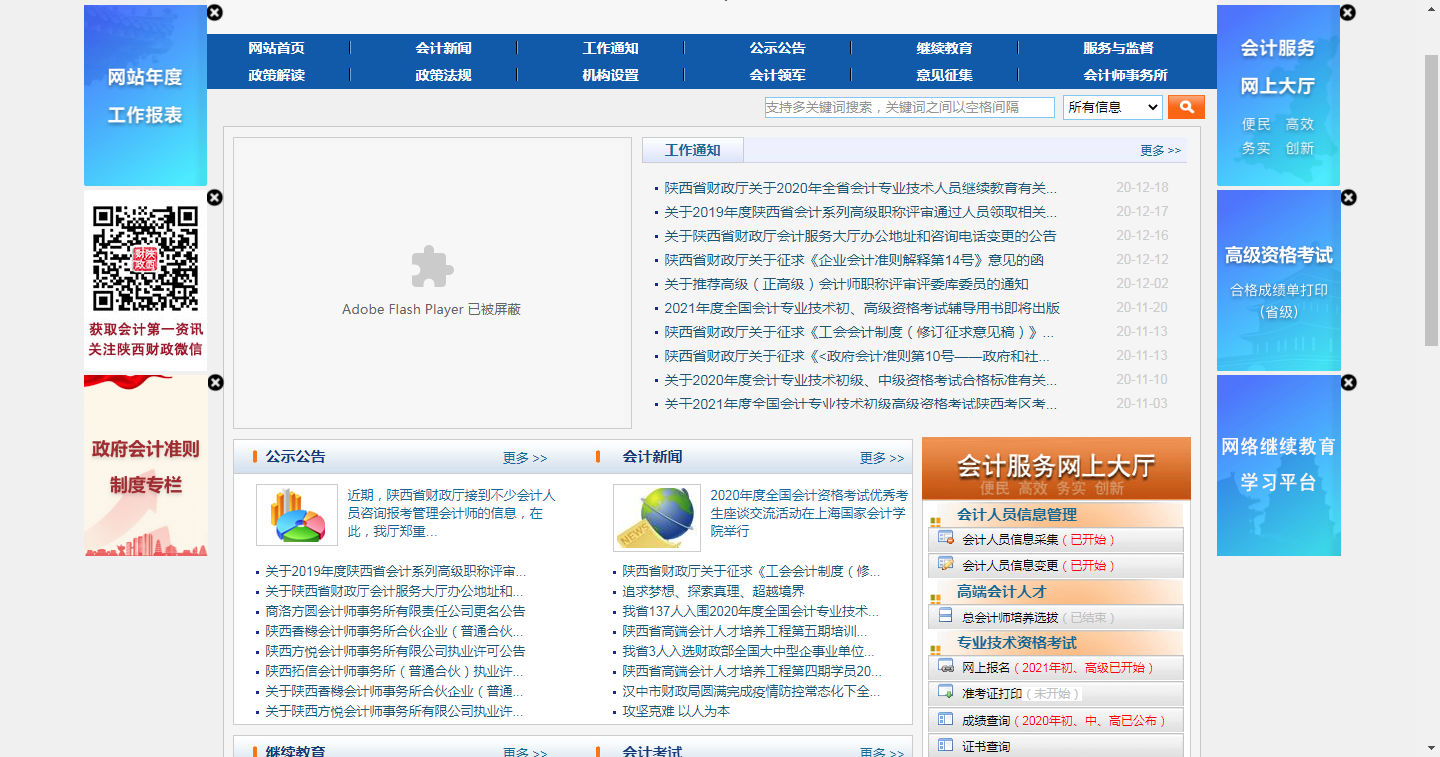This screenshot has height=757, width=1440.
Task: Open the 2020年度全国会计资格考试优秀考生座谈 featured article
Action: click(809, 513)
